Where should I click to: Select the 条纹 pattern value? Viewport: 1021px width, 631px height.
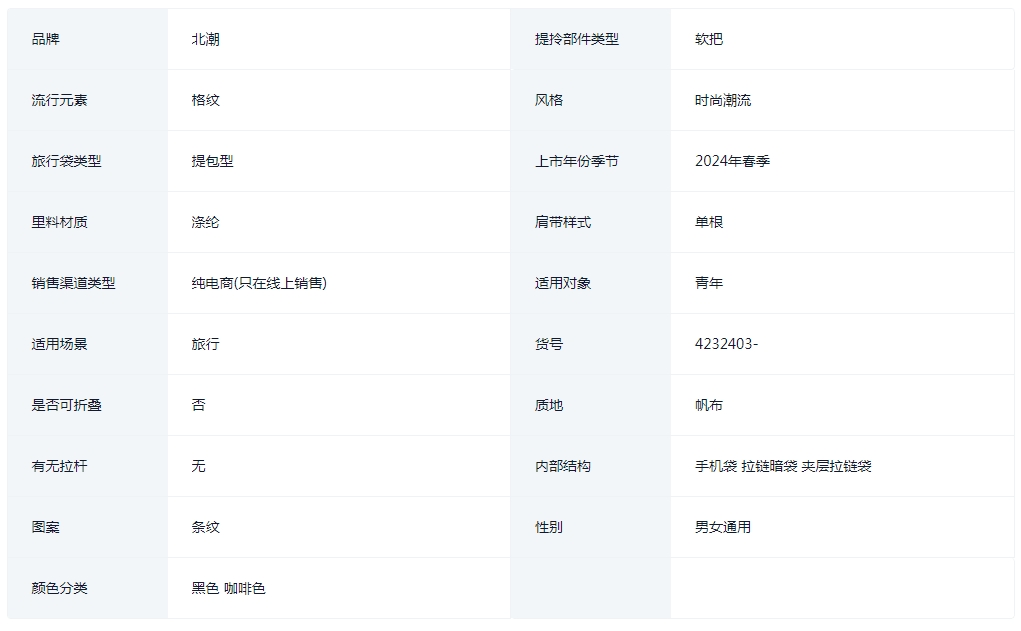coord(205,527)
